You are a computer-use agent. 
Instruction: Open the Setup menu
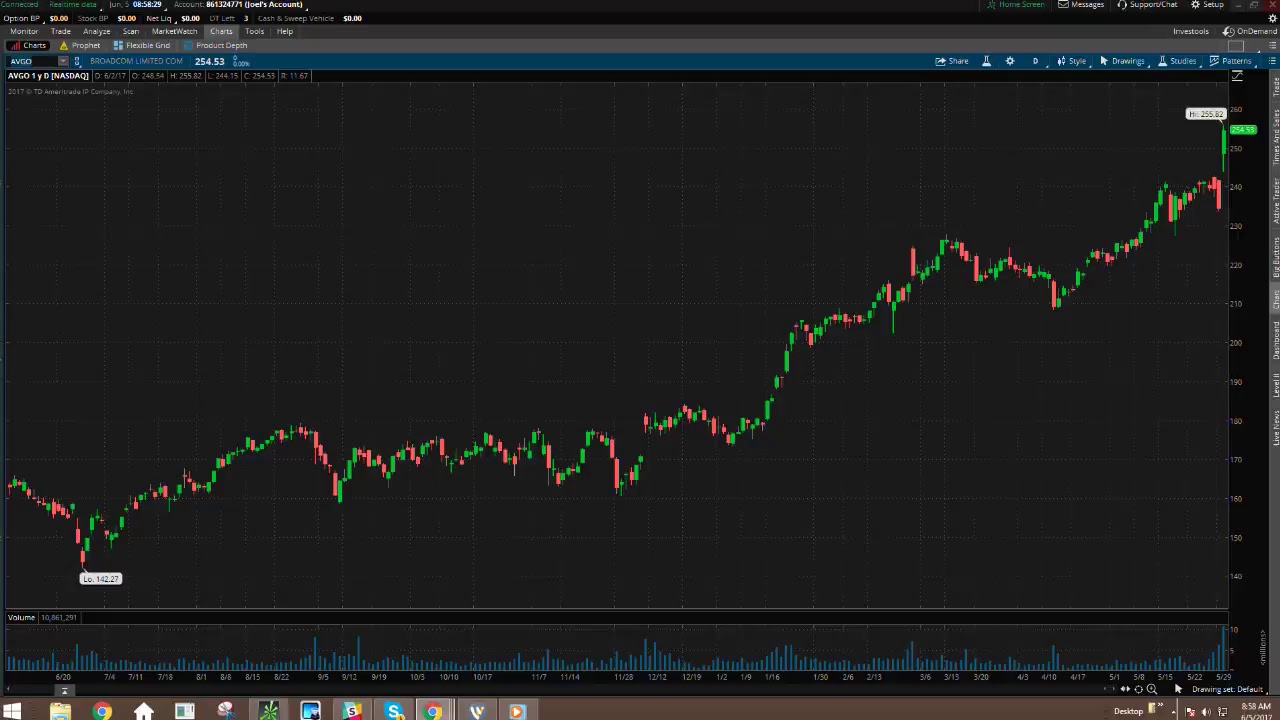[x=1207, y=4]
